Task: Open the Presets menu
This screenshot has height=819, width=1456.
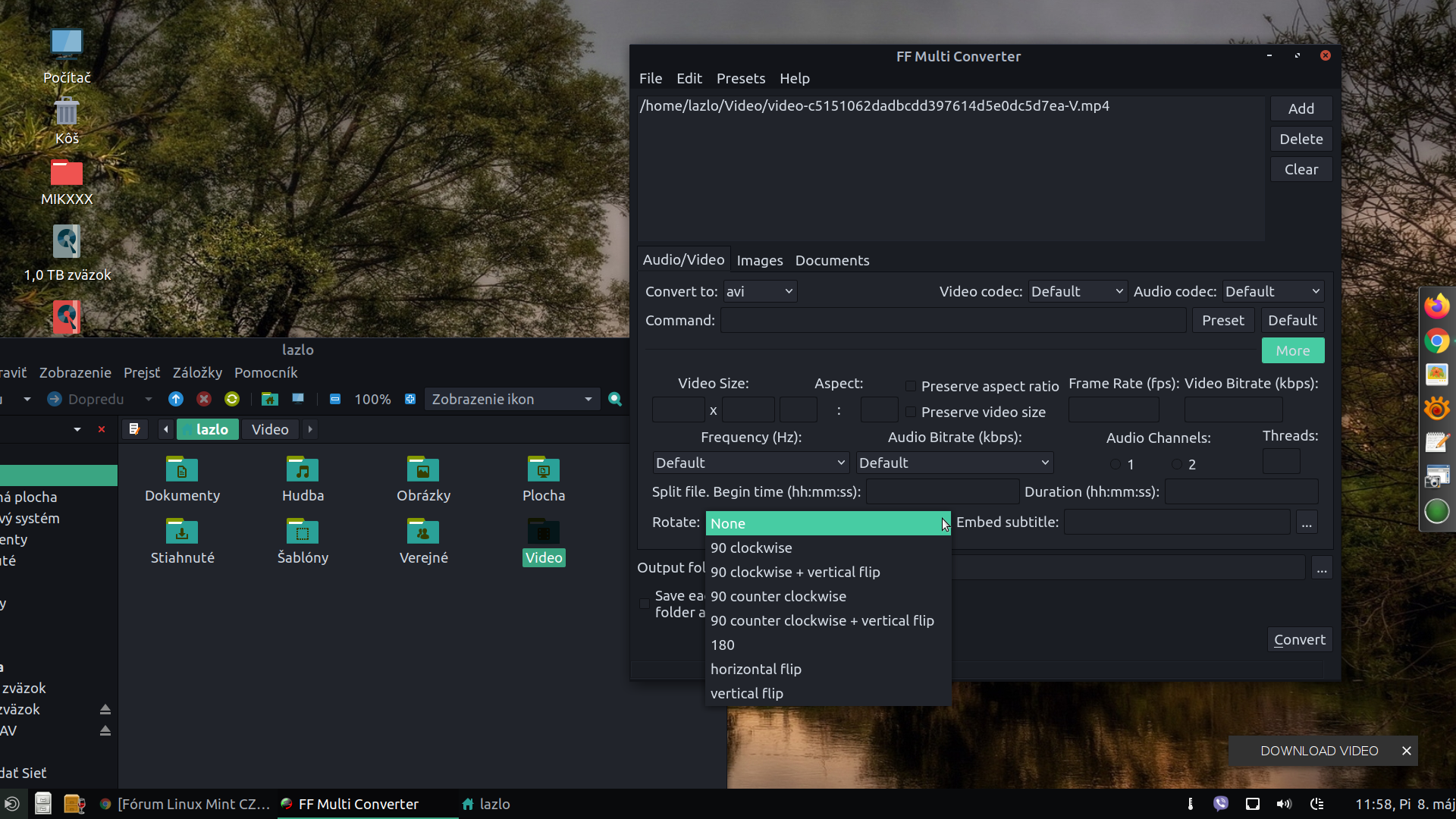Action: (740, 78)
